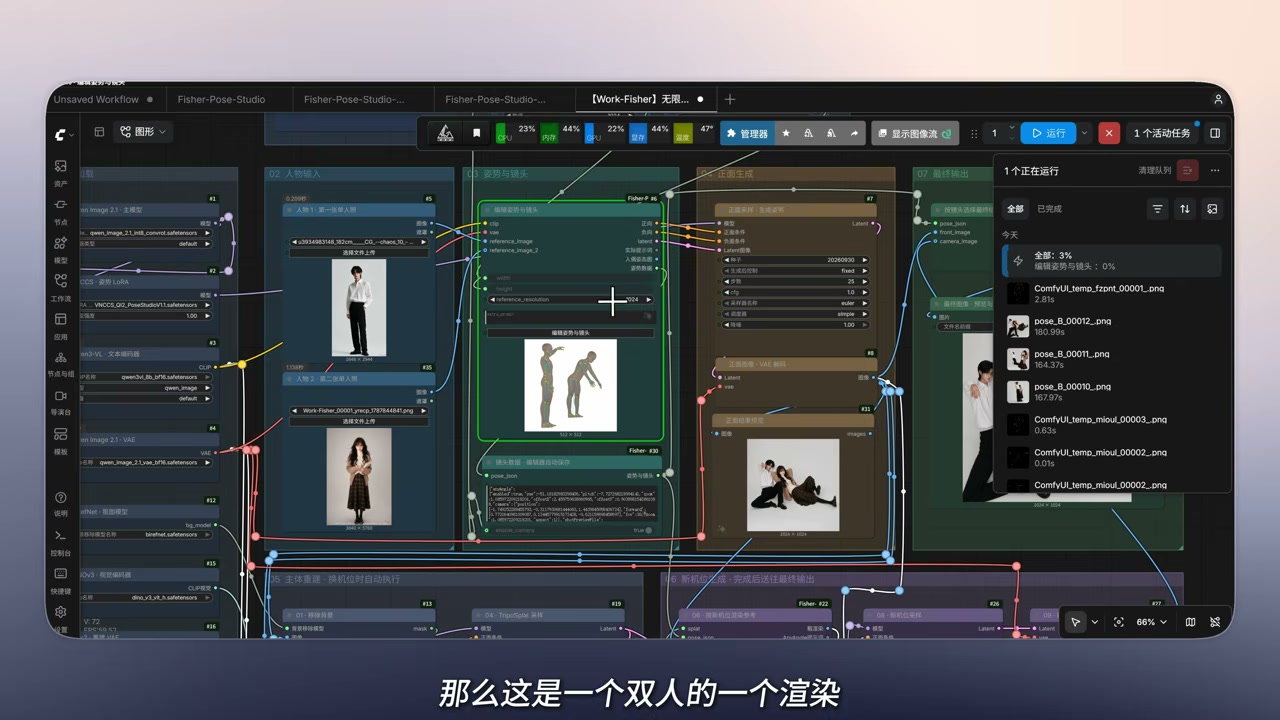1280x720 pixels.
Task: Click the queue sort order icon
Action: (x=1185, y=209)
